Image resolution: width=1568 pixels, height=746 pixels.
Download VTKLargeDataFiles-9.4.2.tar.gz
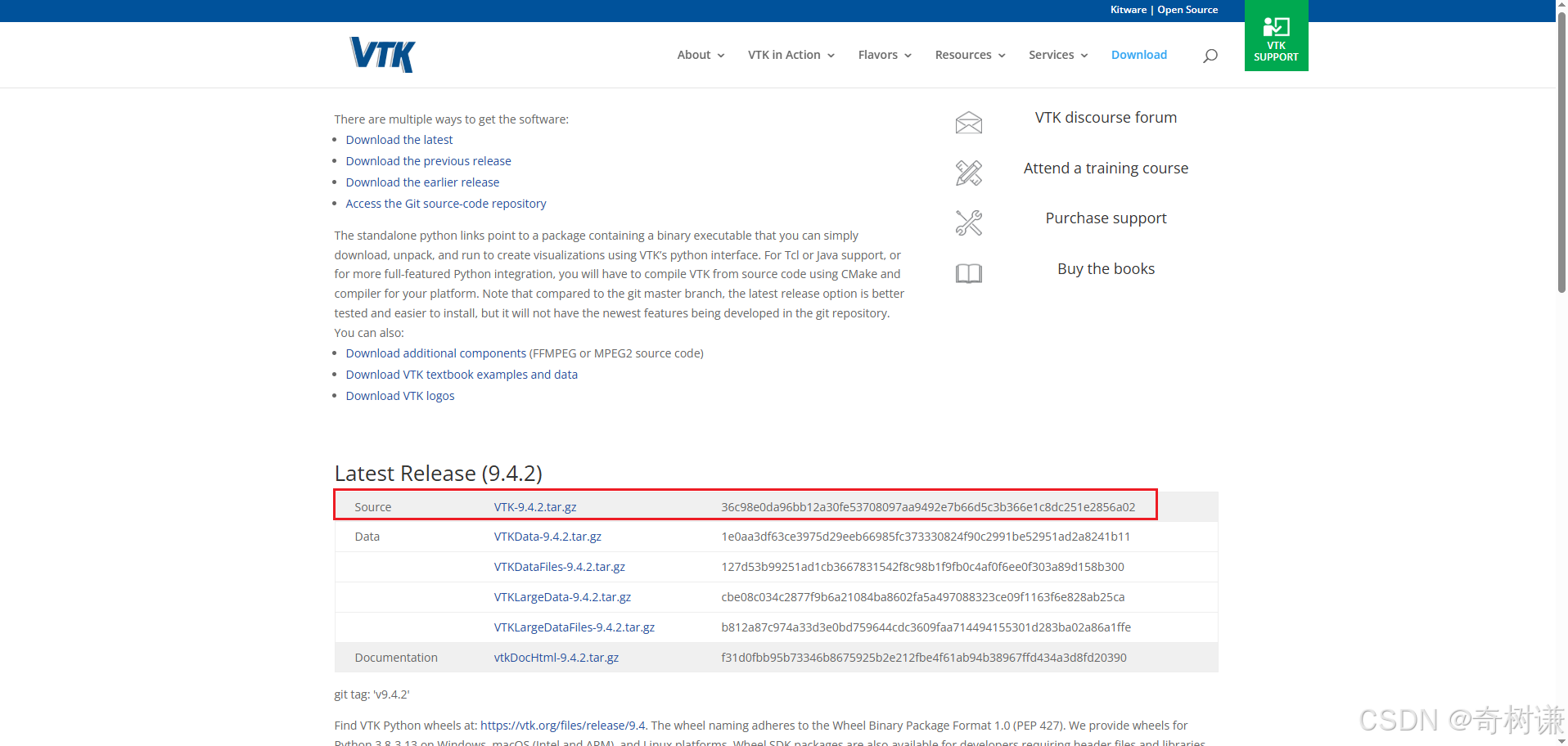pos(574,627)
